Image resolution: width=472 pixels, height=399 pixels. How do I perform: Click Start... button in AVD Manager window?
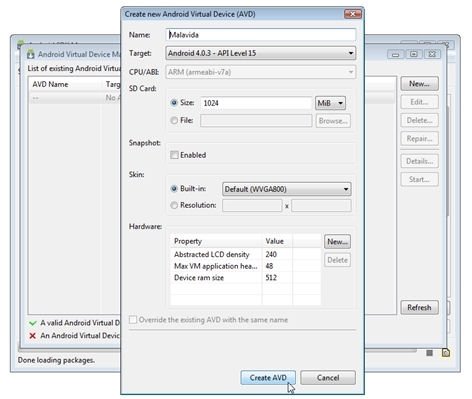pos(419,180)
